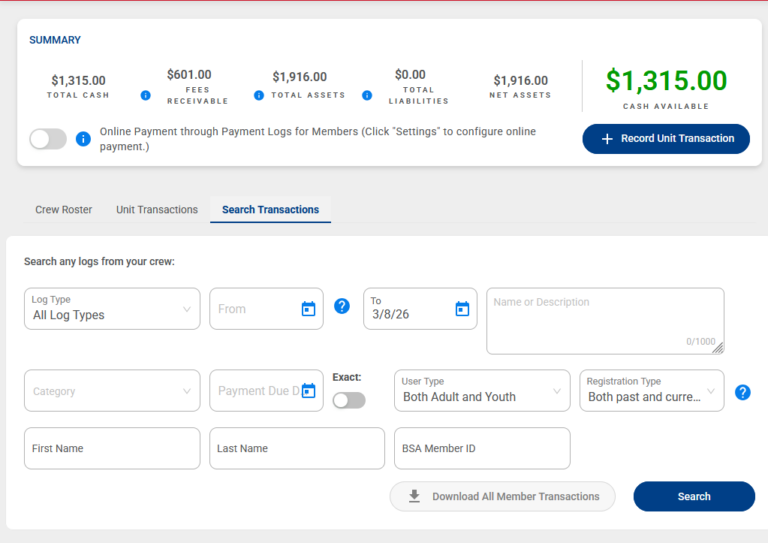
Task: Select Search Transactions tab
Action: pos(270,210)
